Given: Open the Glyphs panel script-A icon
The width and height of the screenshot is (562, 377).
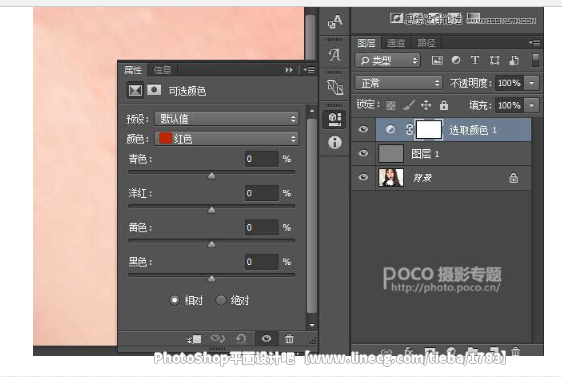Looking at the screenshot, I should (x=335, y=55).
